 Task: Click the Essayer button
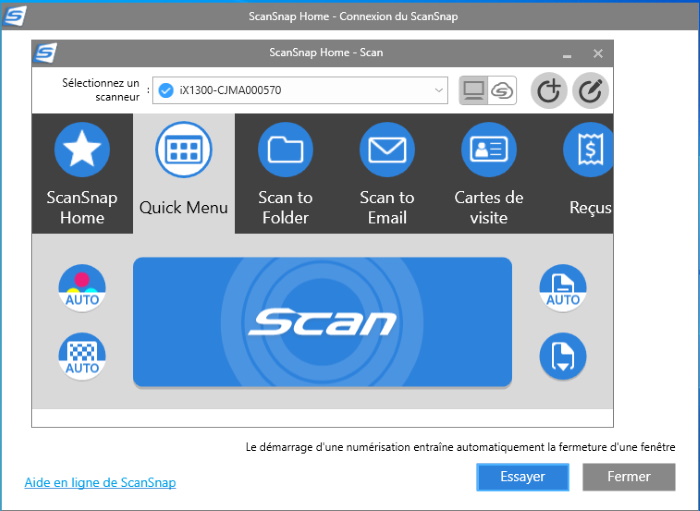(x=523, y=477)
